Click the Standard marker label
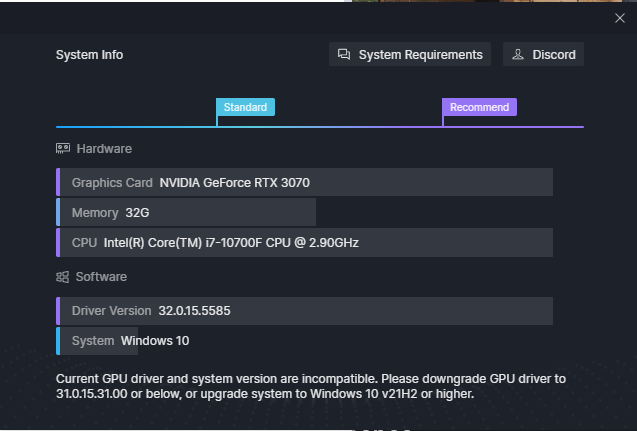Image resolution: width=637 pixels, height=431 pixels. (x=245, y=107)
